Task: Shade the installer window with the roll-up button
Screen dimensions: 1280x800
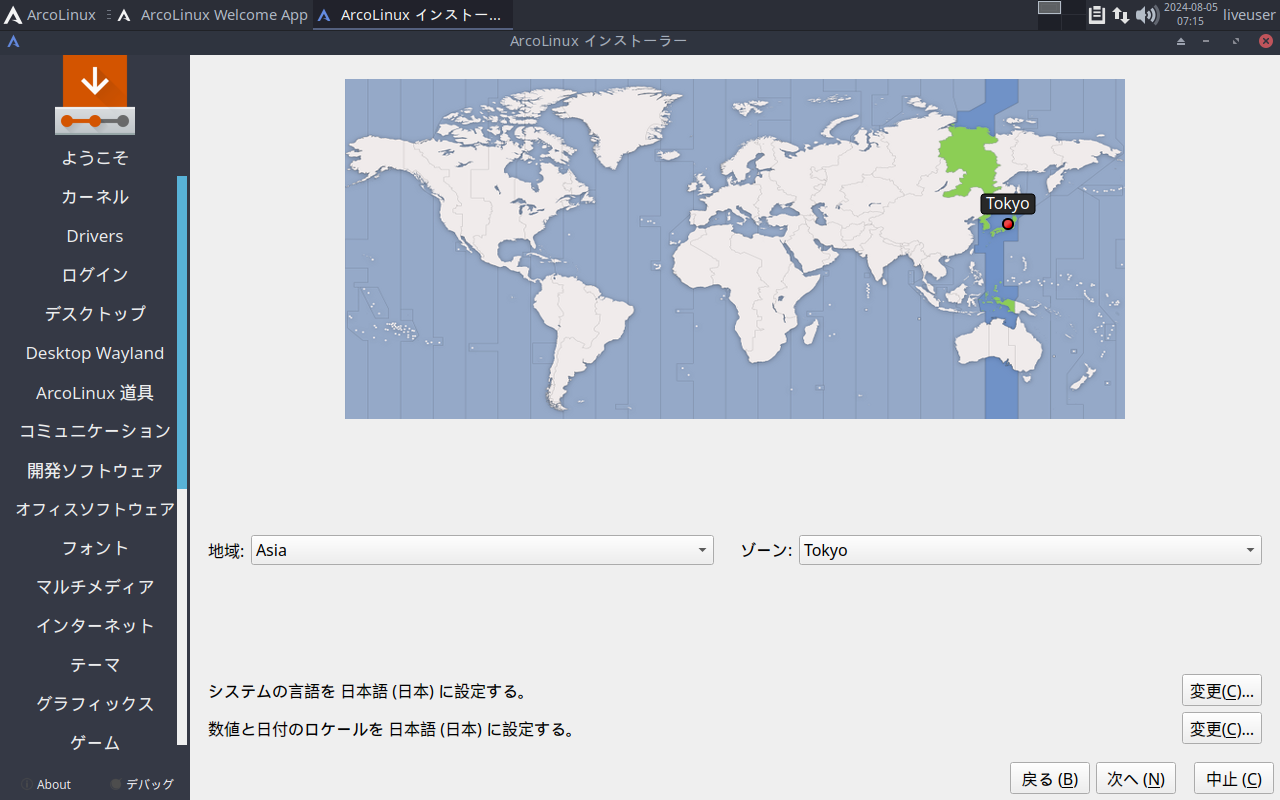Action: (x=1181, y=41)
